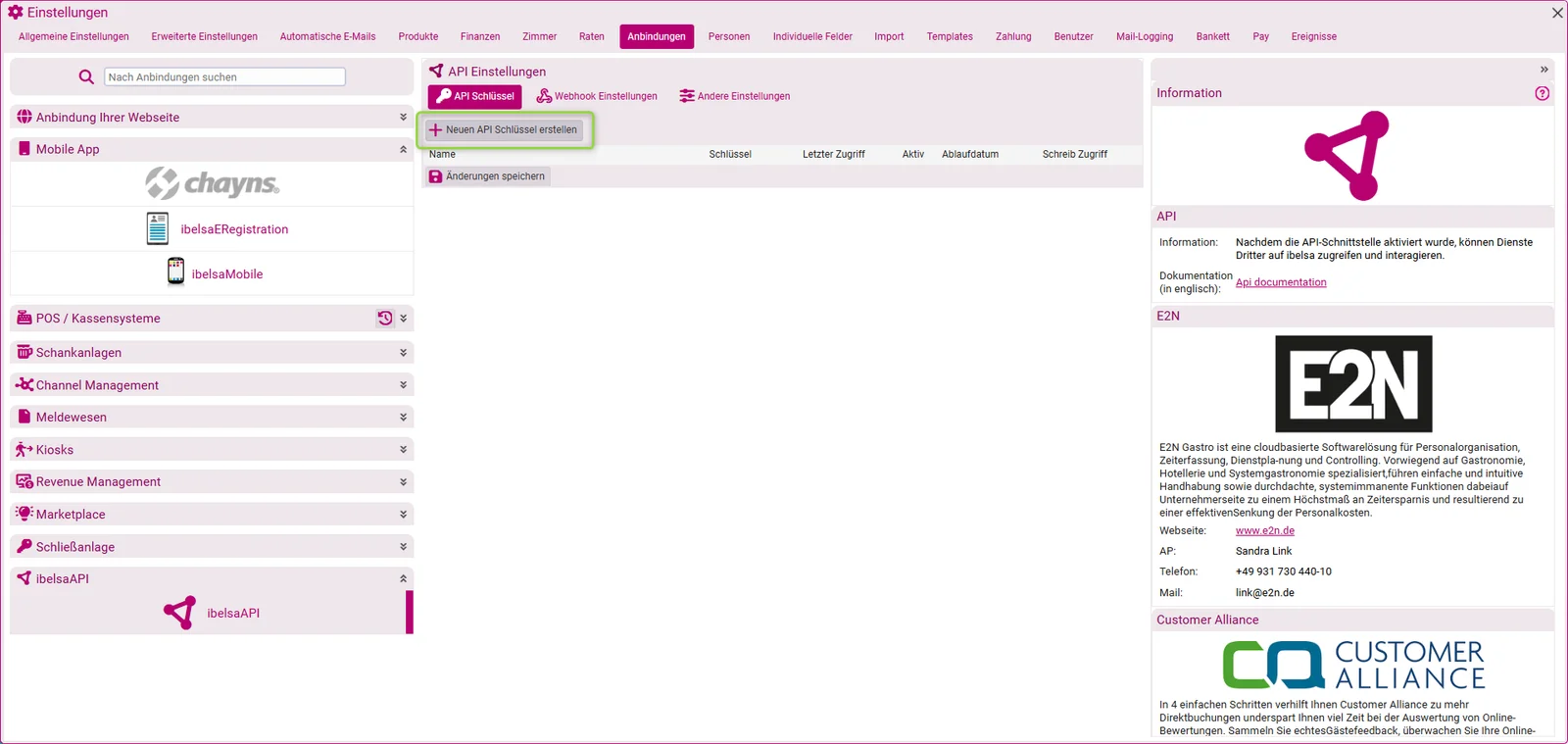Click the E2N logo image
The width and height of the screenshot is (1568, 744).
1353,383
